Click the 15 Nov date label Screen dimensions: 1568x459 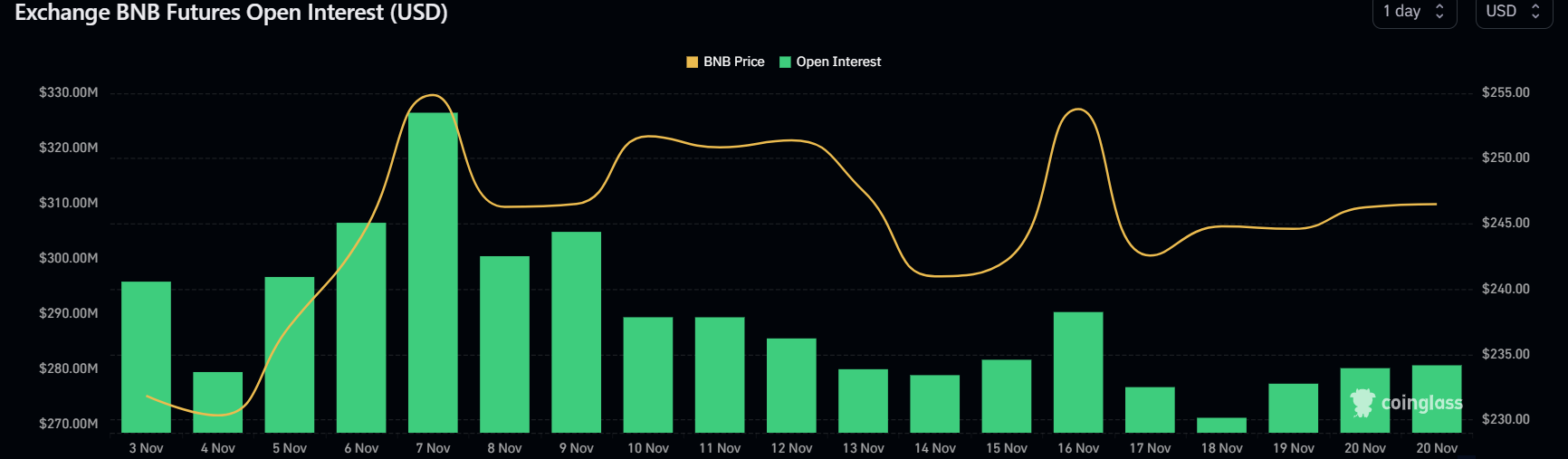point(1007,448)
